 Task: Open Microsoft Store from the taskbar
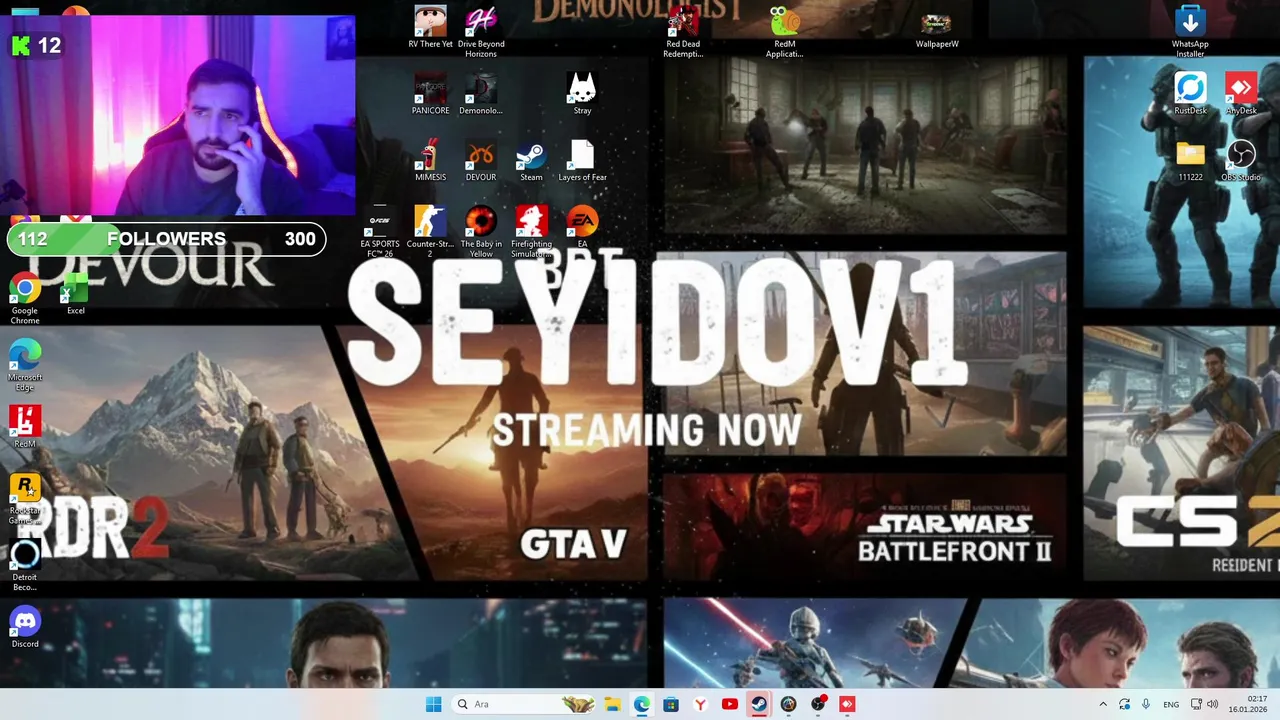point(671,704)
